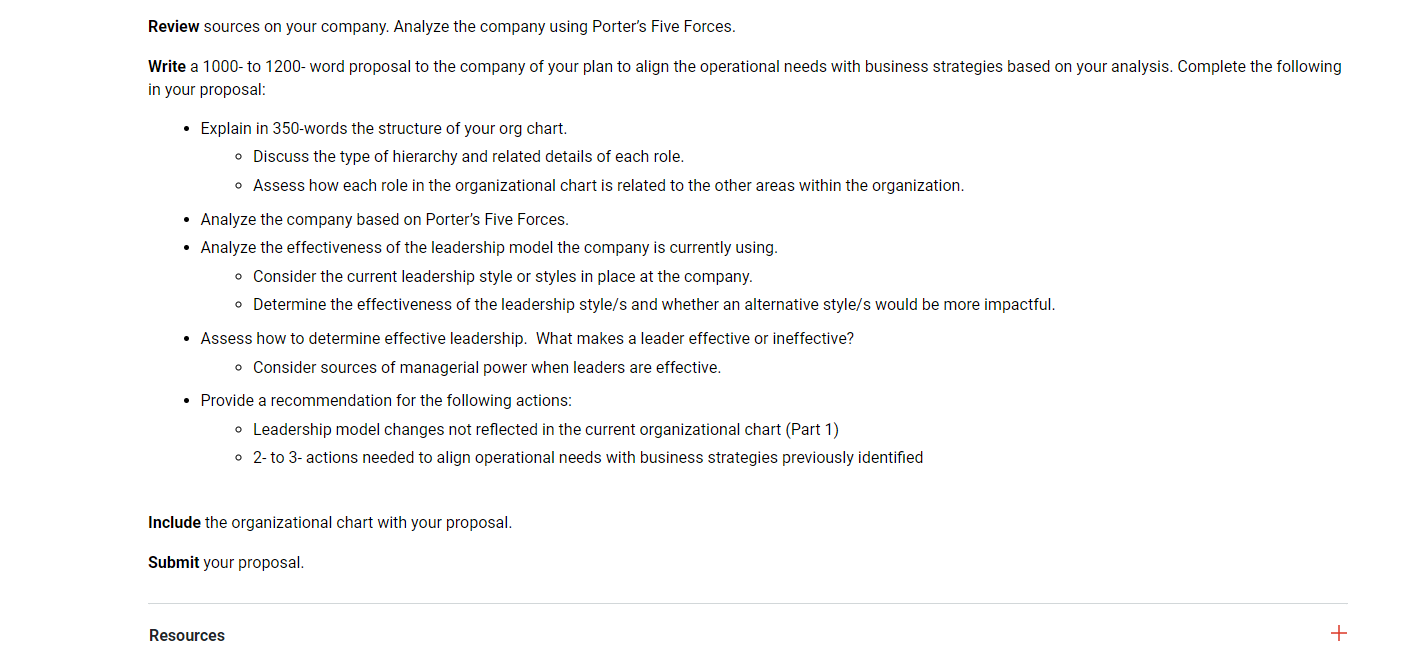Viewport: 1412px width, 659px height.
Task: Click the bold word Write
Action: [x=167, y=66]
